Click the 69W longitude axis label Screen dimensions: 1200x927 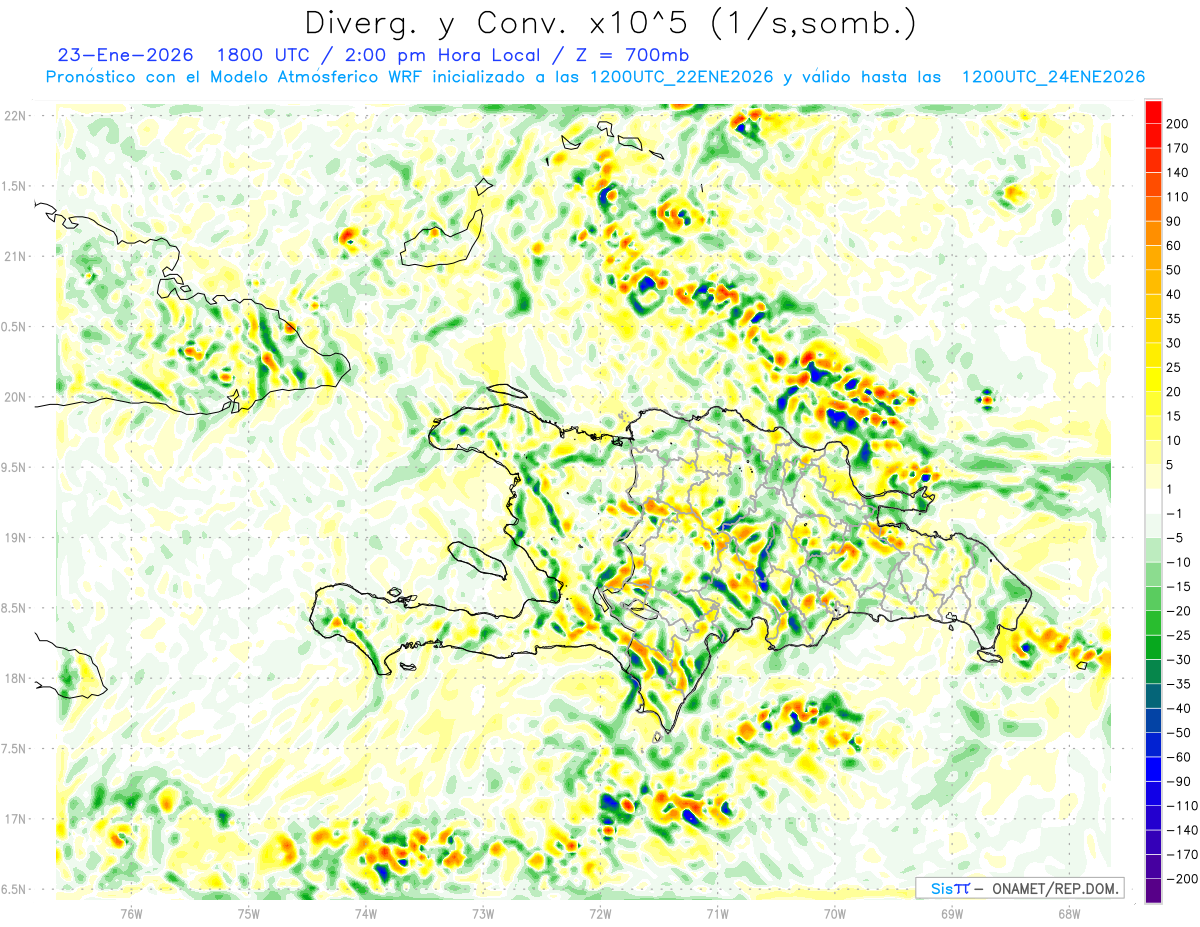tap(952, 913)
